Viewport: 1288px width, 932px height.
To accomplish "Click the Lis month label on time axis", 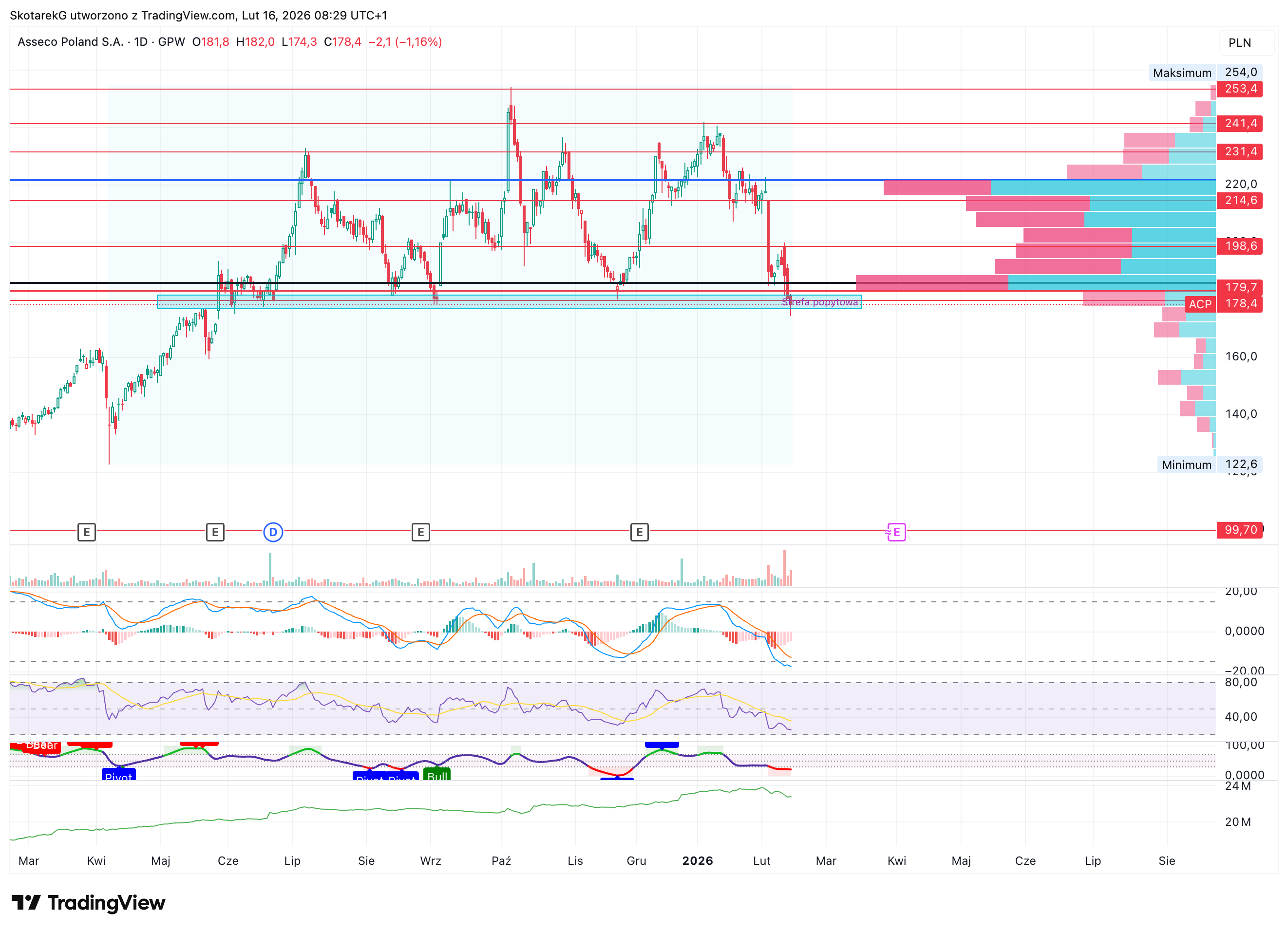I will click(575, 860).
